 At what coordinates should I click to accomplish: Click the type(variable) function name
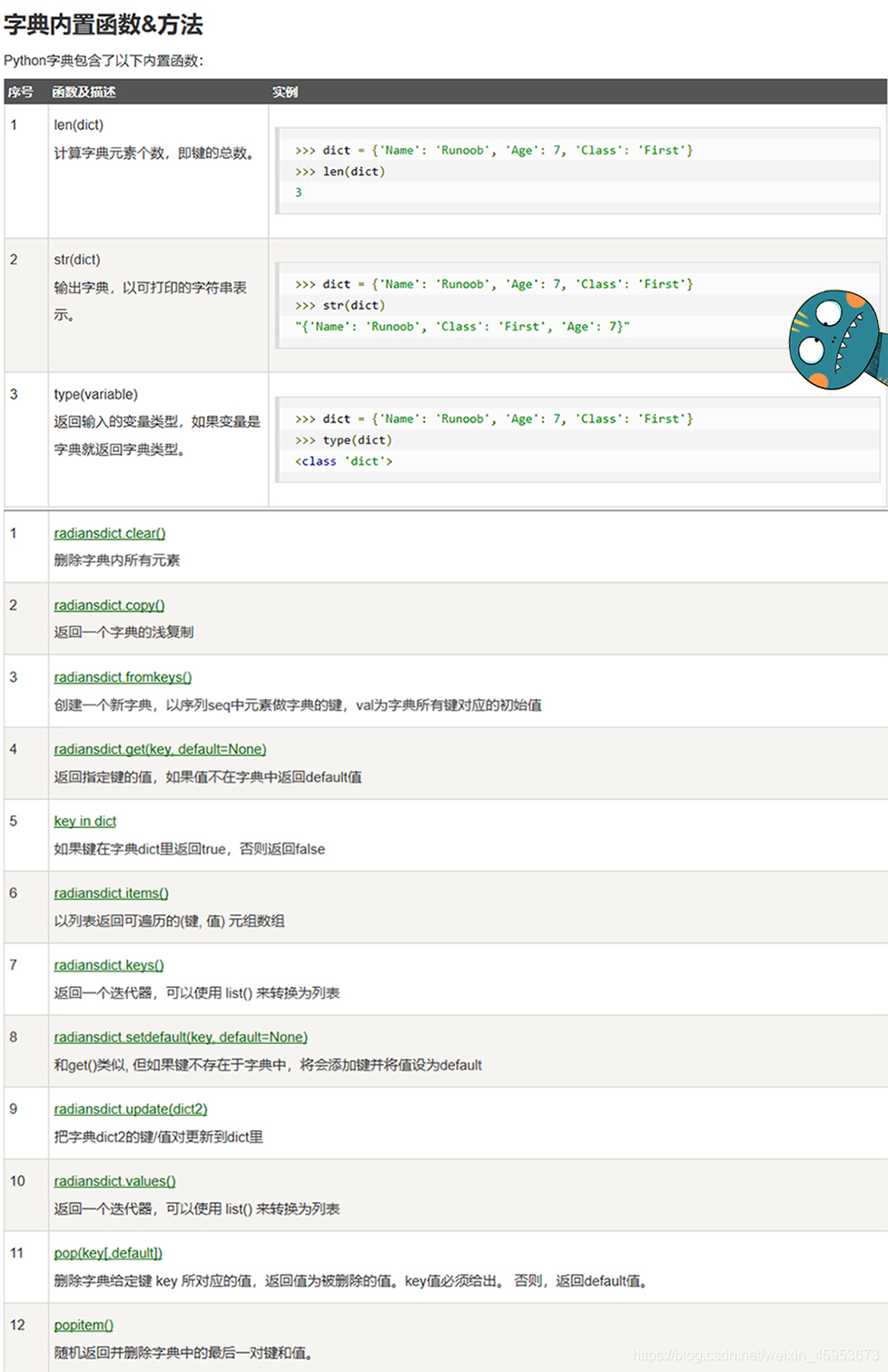(95, 394)
